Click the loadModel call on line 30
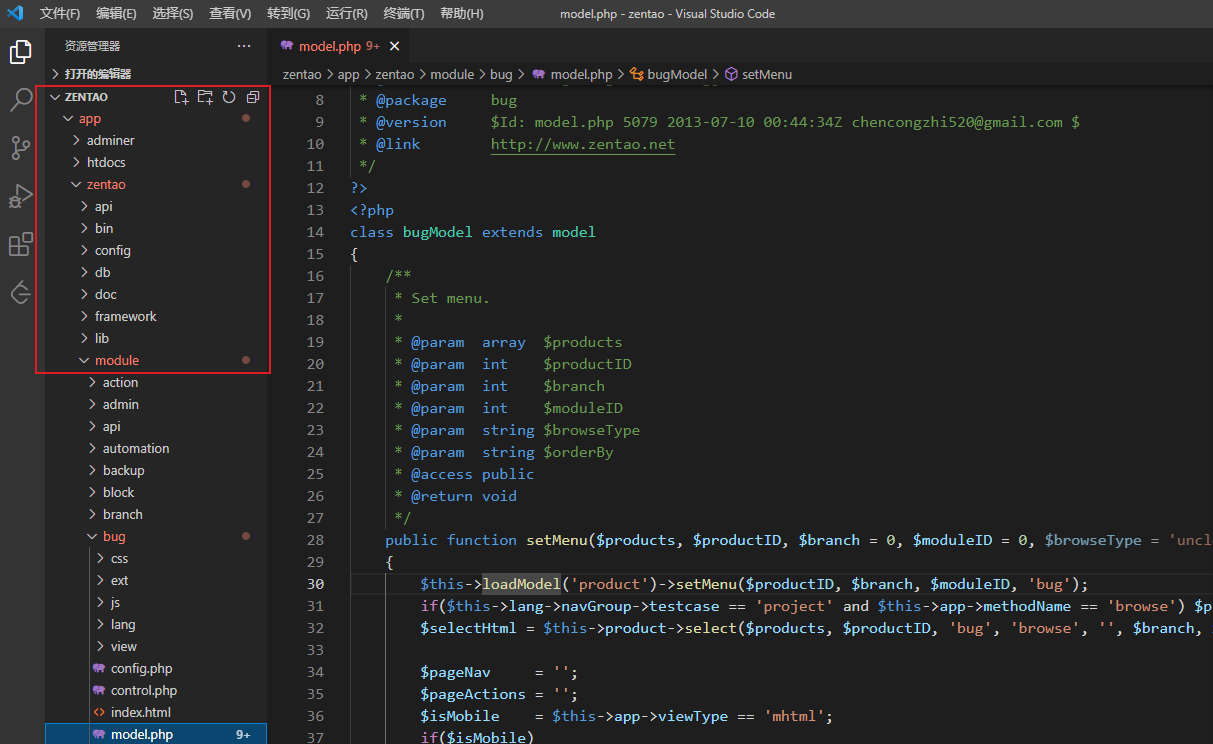This screenshot has width=1213, height=744. pyautogui.click(x=522, y=584)
